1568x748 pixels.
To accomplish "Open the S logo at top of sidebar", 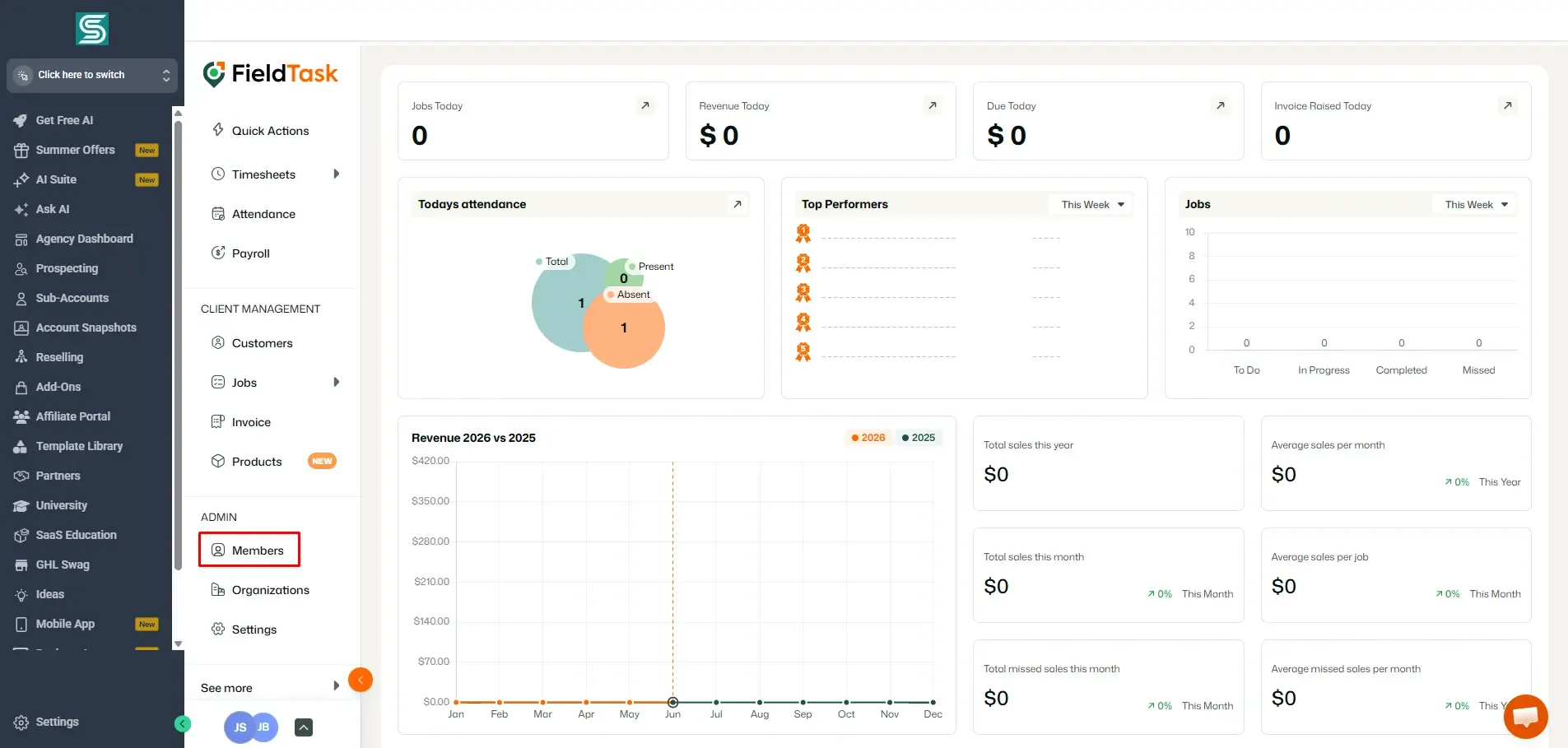I will point(92,30).
